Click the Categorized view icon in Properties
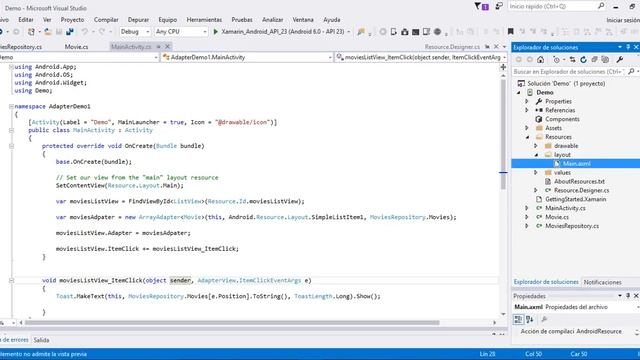 [518, 319]
